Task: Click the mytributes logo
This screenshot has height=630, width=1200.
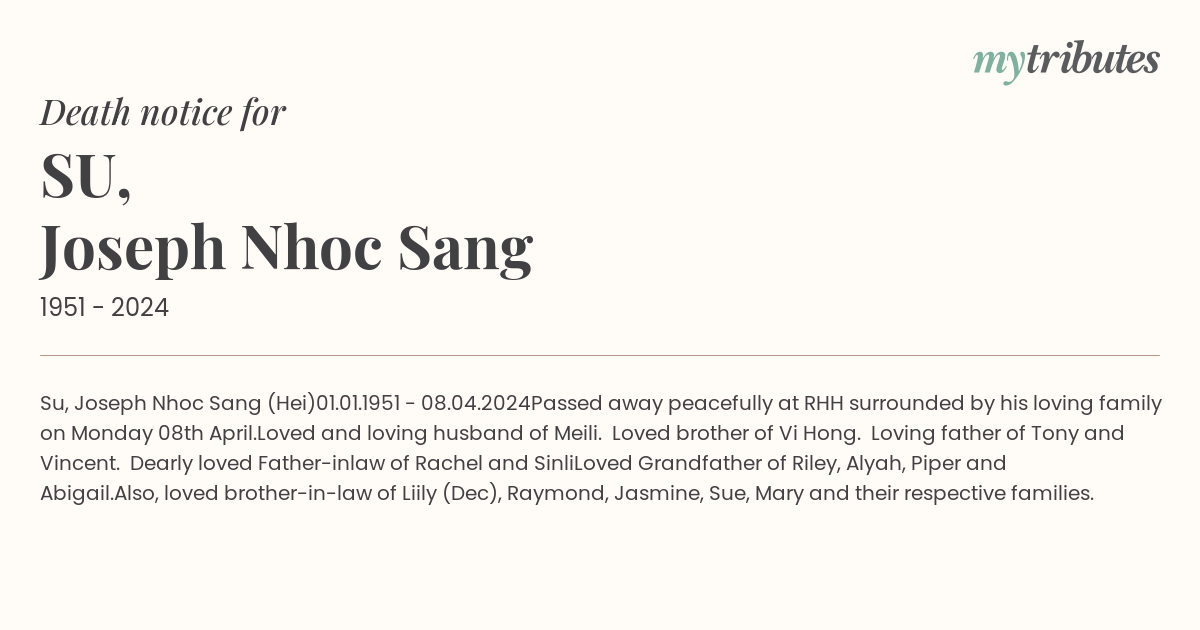Action: pos(1066,61)
